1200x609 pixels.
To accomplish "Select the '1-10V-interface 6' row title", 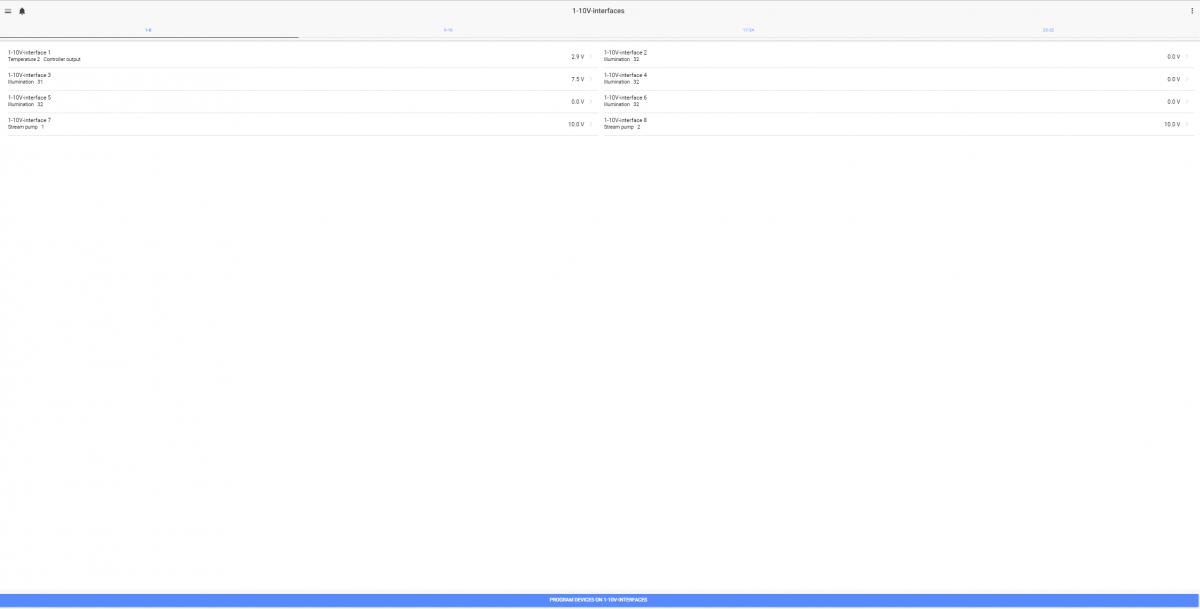I will pyautogui.click(x=625, y=97).
